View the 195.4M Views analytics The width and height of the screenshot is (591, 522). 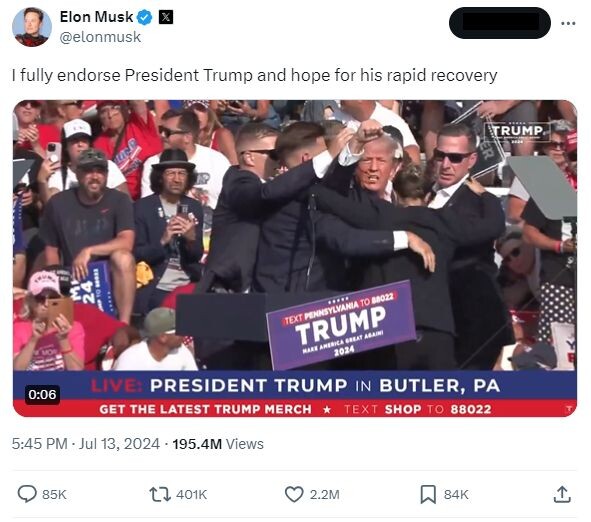click(218, 444)
